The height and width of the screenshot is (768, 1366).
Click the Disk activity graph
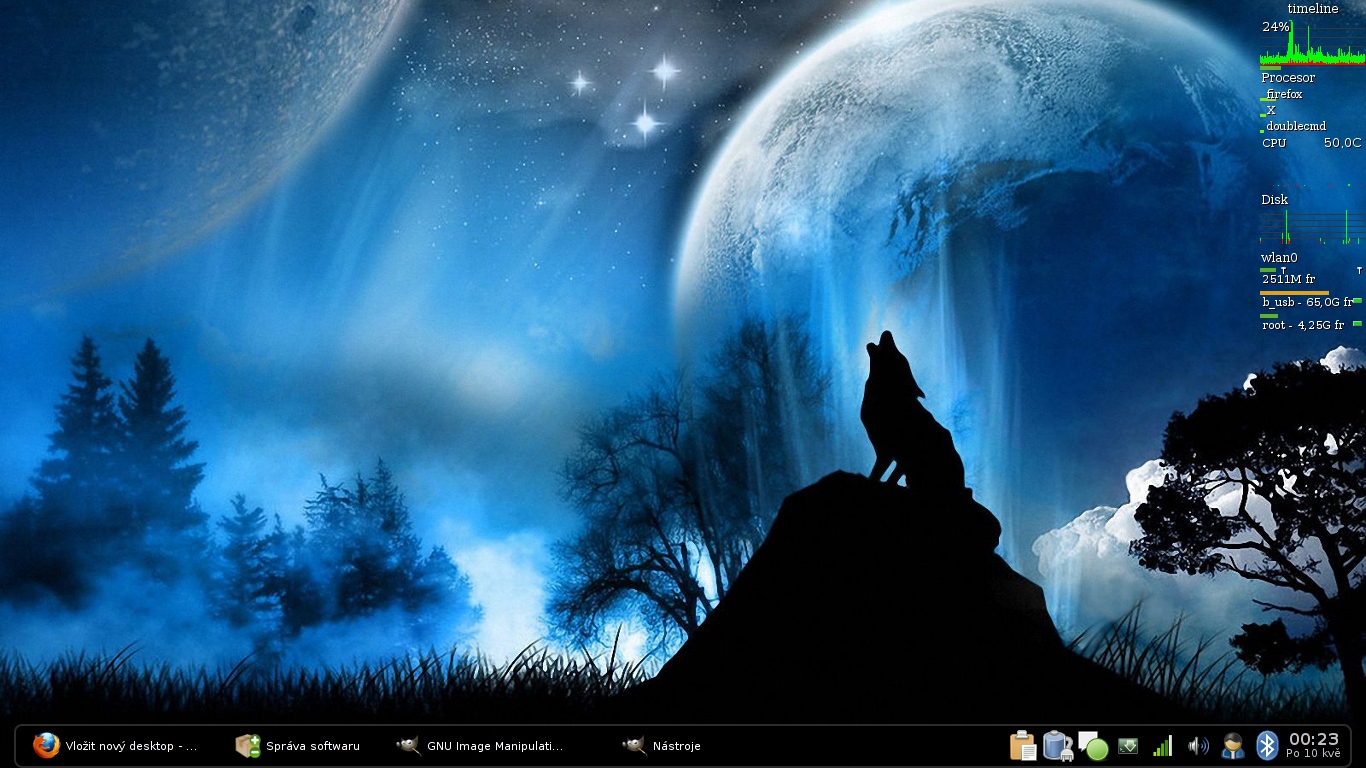tap(1311, 226)
